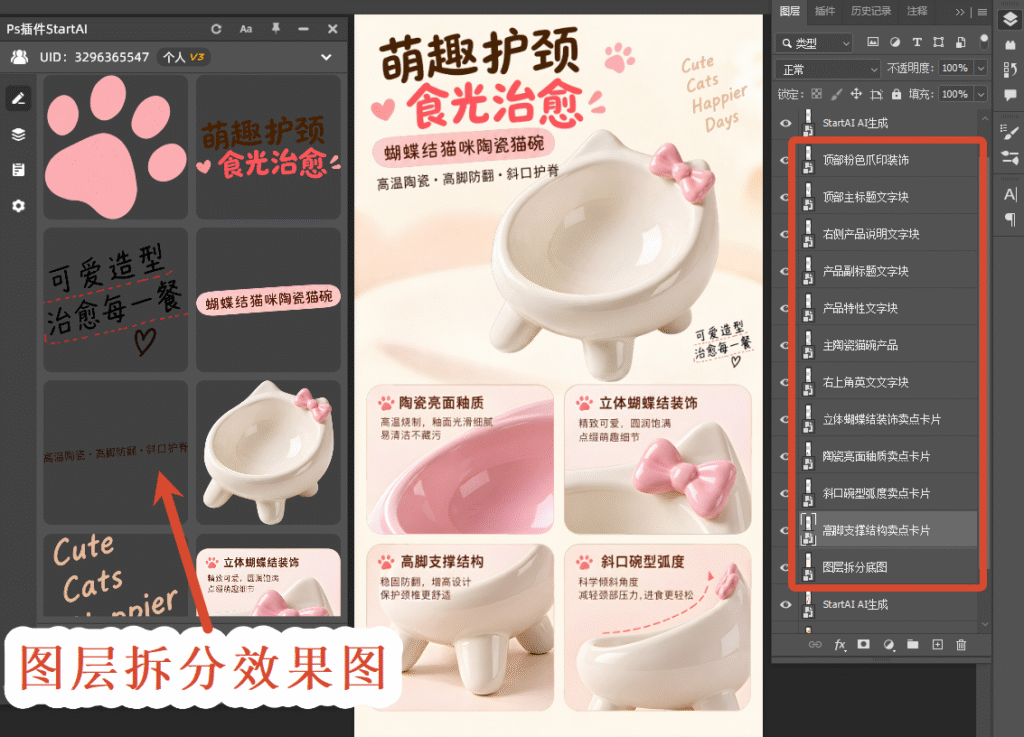Lock artboard nesting icon
Image resolution: width=1024 pixels, height=737 pixels.
click(876, 95)
